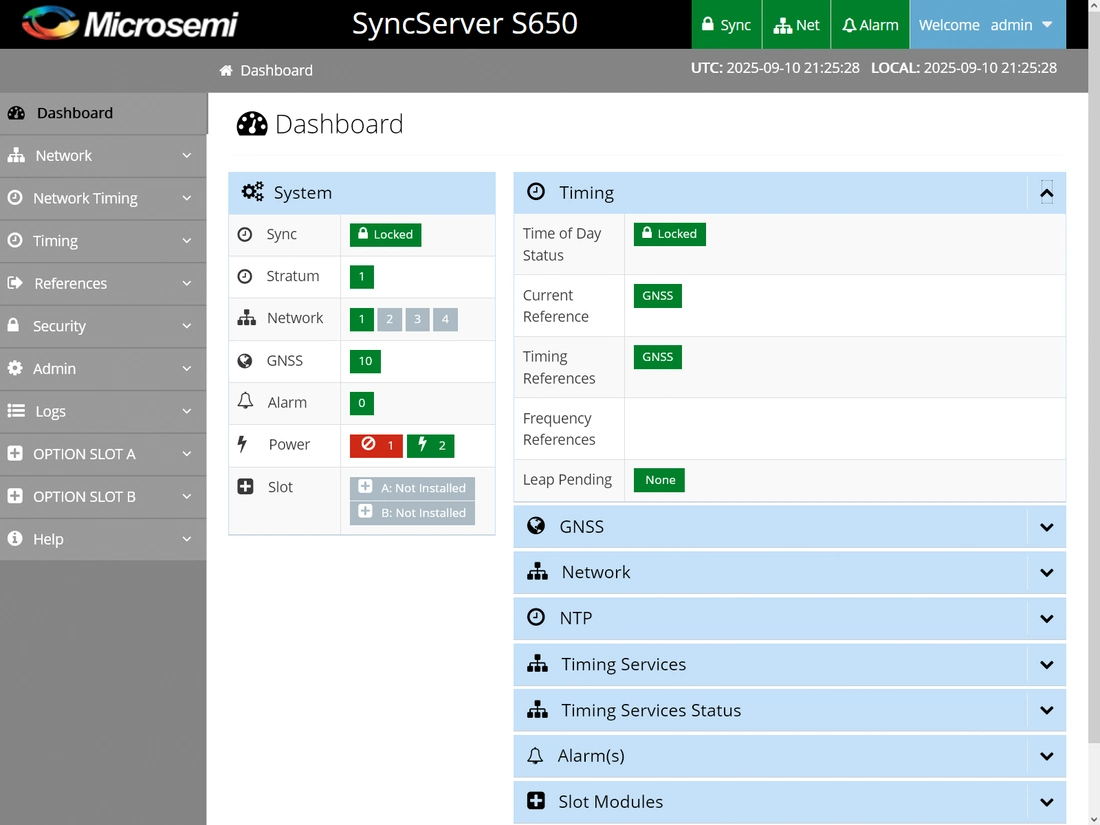Click the System gears icon in the panel header
1100x825 pixels.
[253, 192]
